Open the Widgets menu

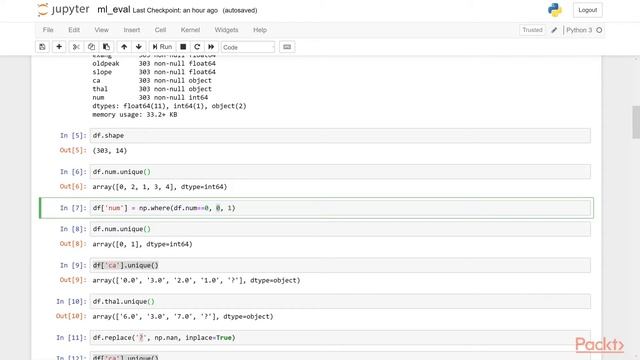226,30
